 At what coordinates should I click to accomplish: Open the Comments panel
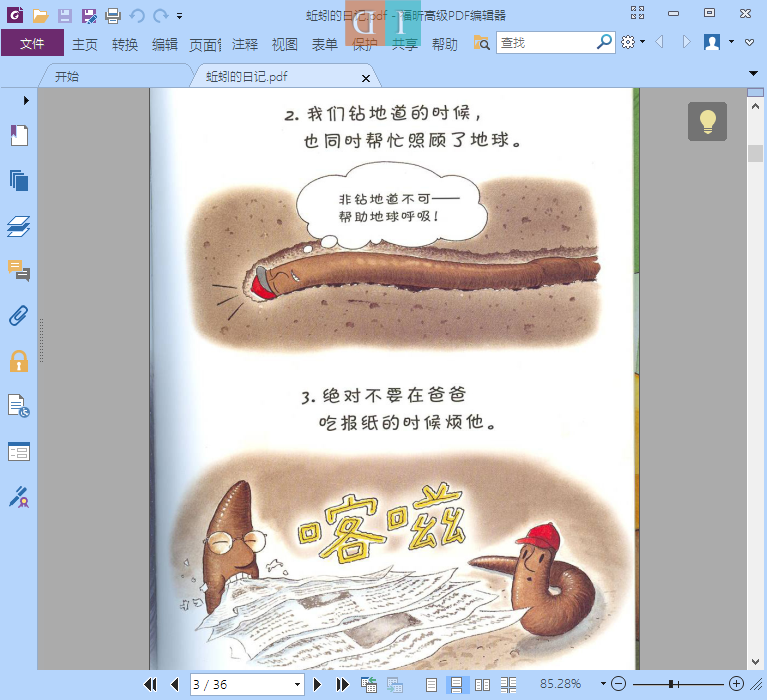point(19,271)
